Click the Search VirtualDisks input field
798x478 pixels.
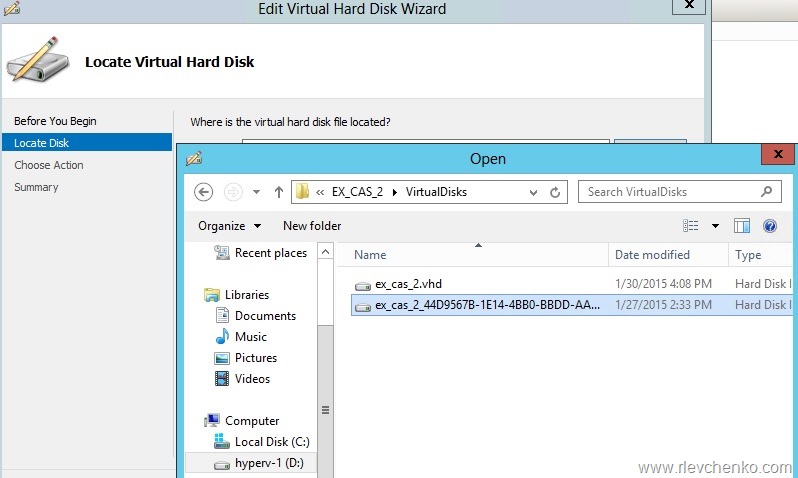pos(668,192)
